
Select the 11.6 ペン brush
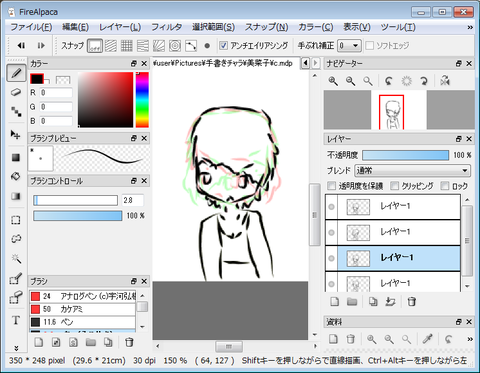point(83,322)
